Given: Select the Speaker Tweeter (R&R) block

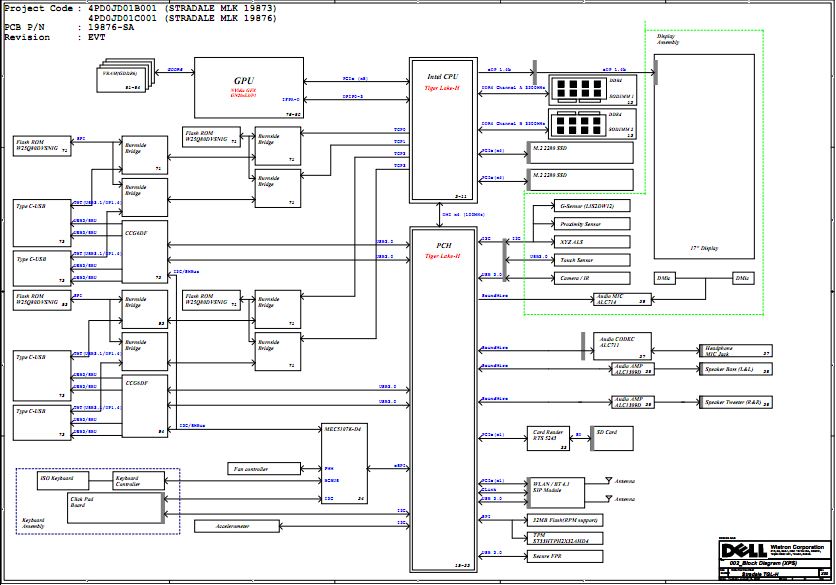Looking at the screenshot, I should point(736,402).
